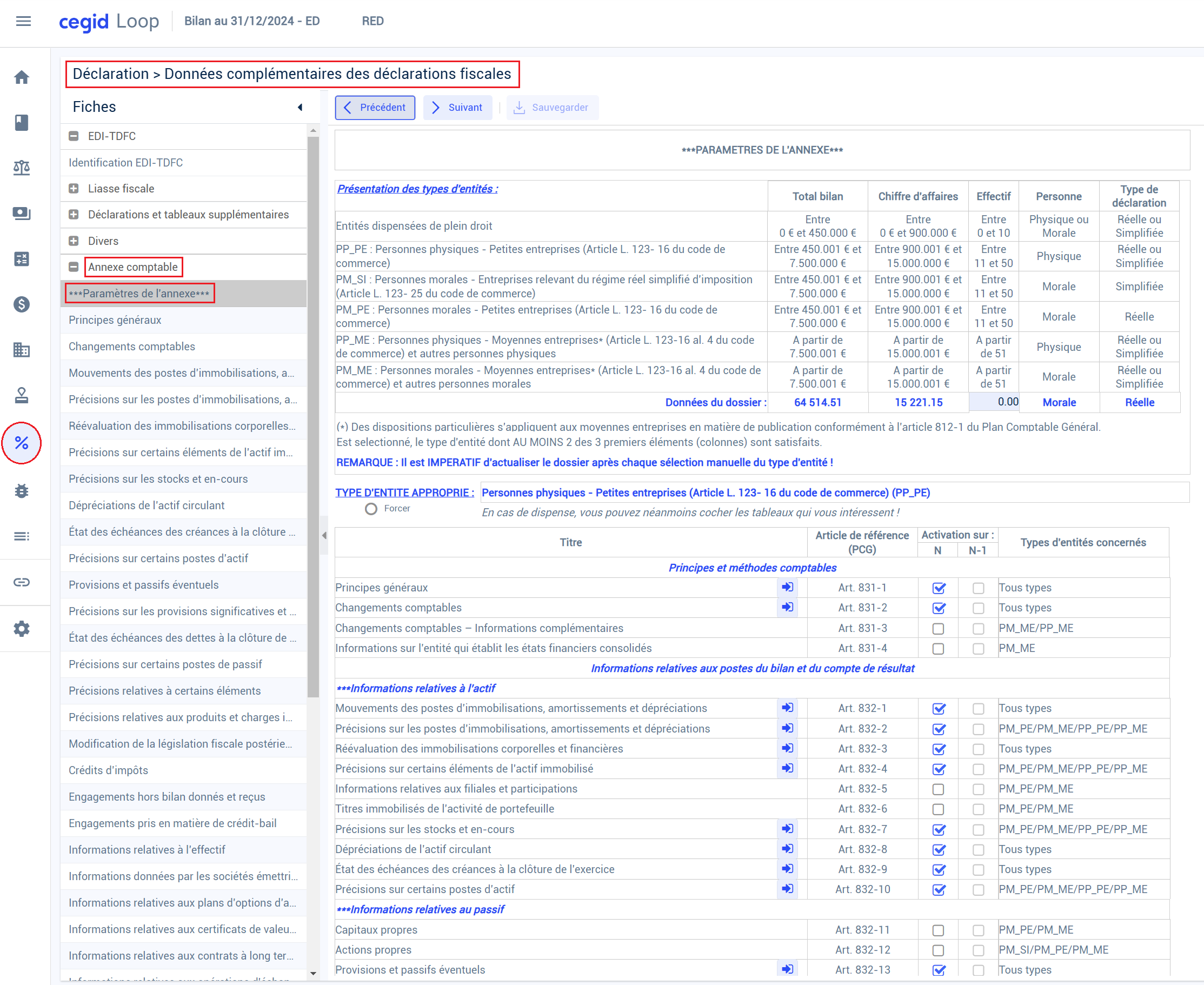1204x985 pixels.
Task: Check N checkbox for Art. 831-3
Action: tap(939, 629)
